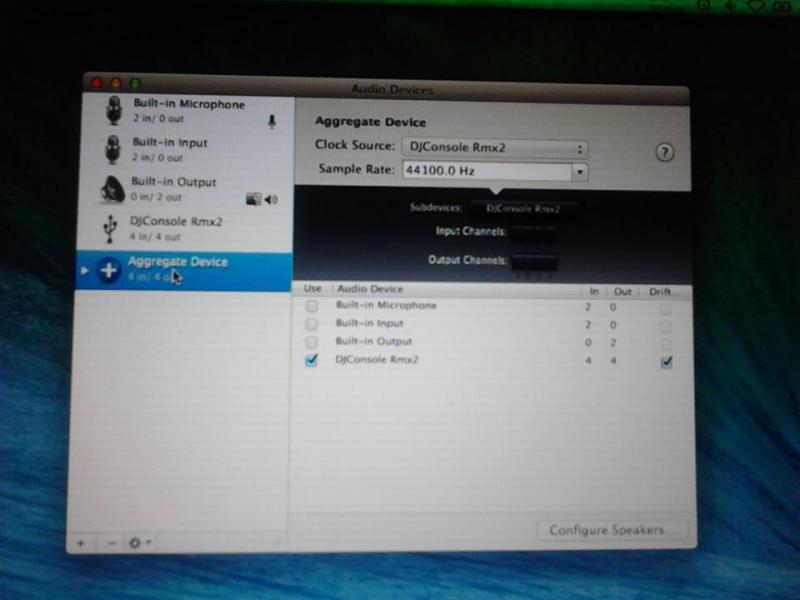Image resolution: width=800 pixels, height=600 pixels.
Task: Expand the Aggregate Device disclosure triangle
Action: [x=84, y=270]
